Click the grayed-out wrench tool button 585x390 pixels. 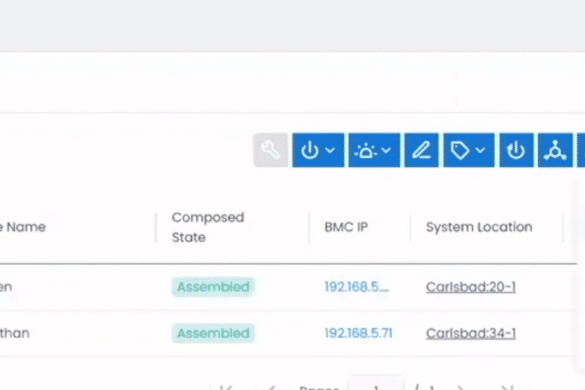click(x=271, y=150)
